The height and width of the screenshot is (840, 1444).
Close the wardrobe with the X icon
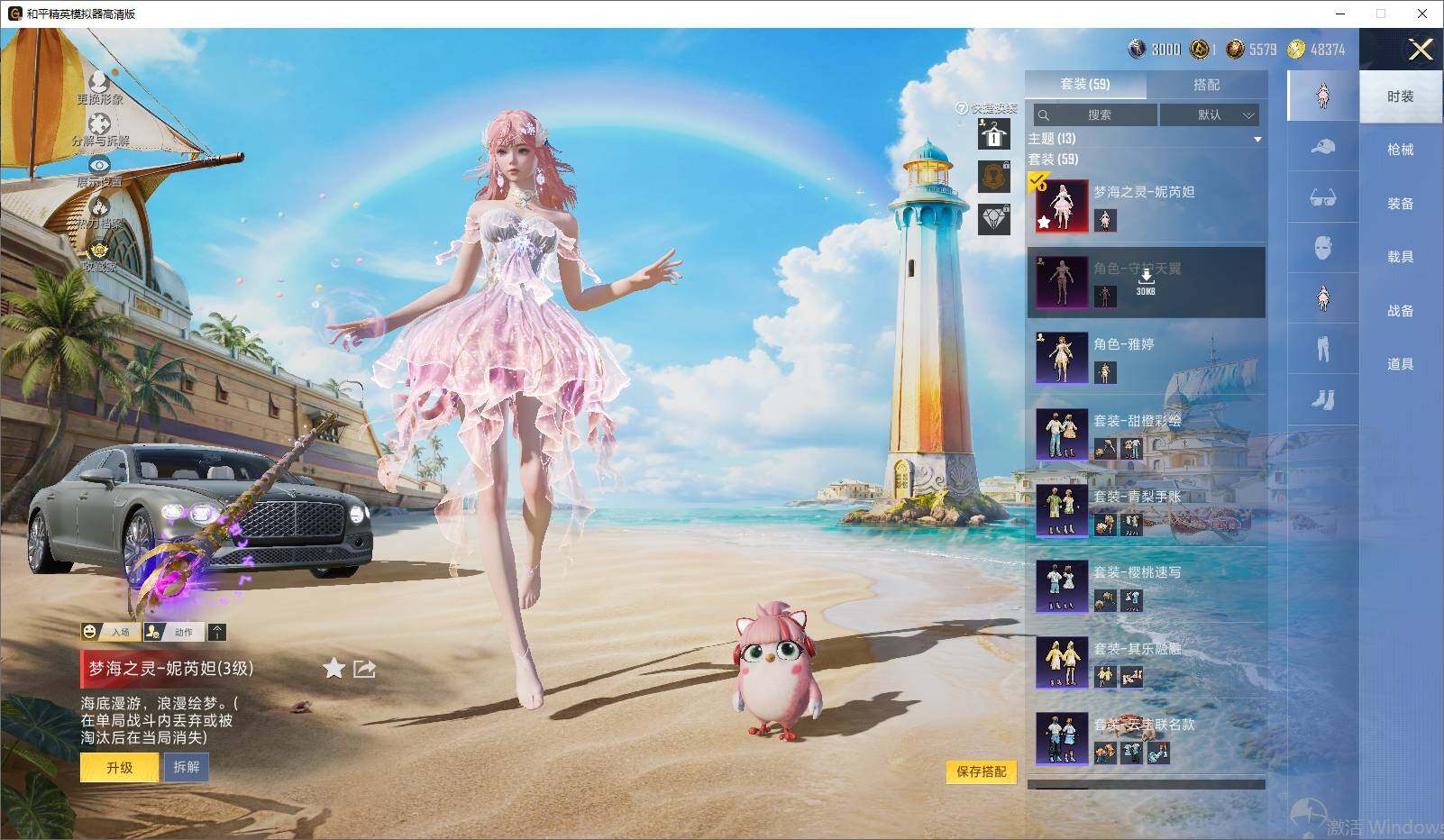pyautogui.click(x=1421, y=50)
